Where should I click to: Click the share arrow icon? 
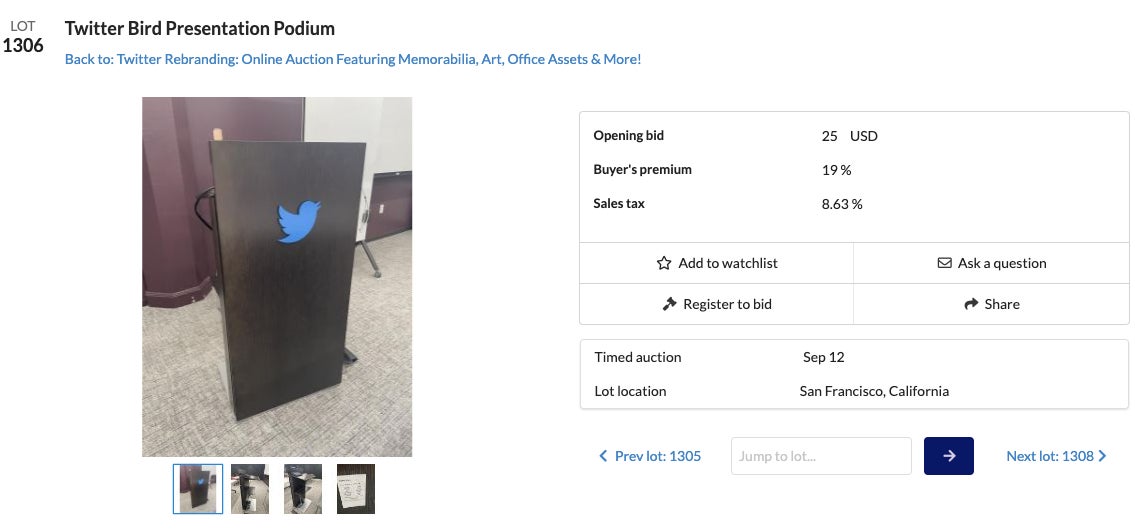[x=971, y=304]
